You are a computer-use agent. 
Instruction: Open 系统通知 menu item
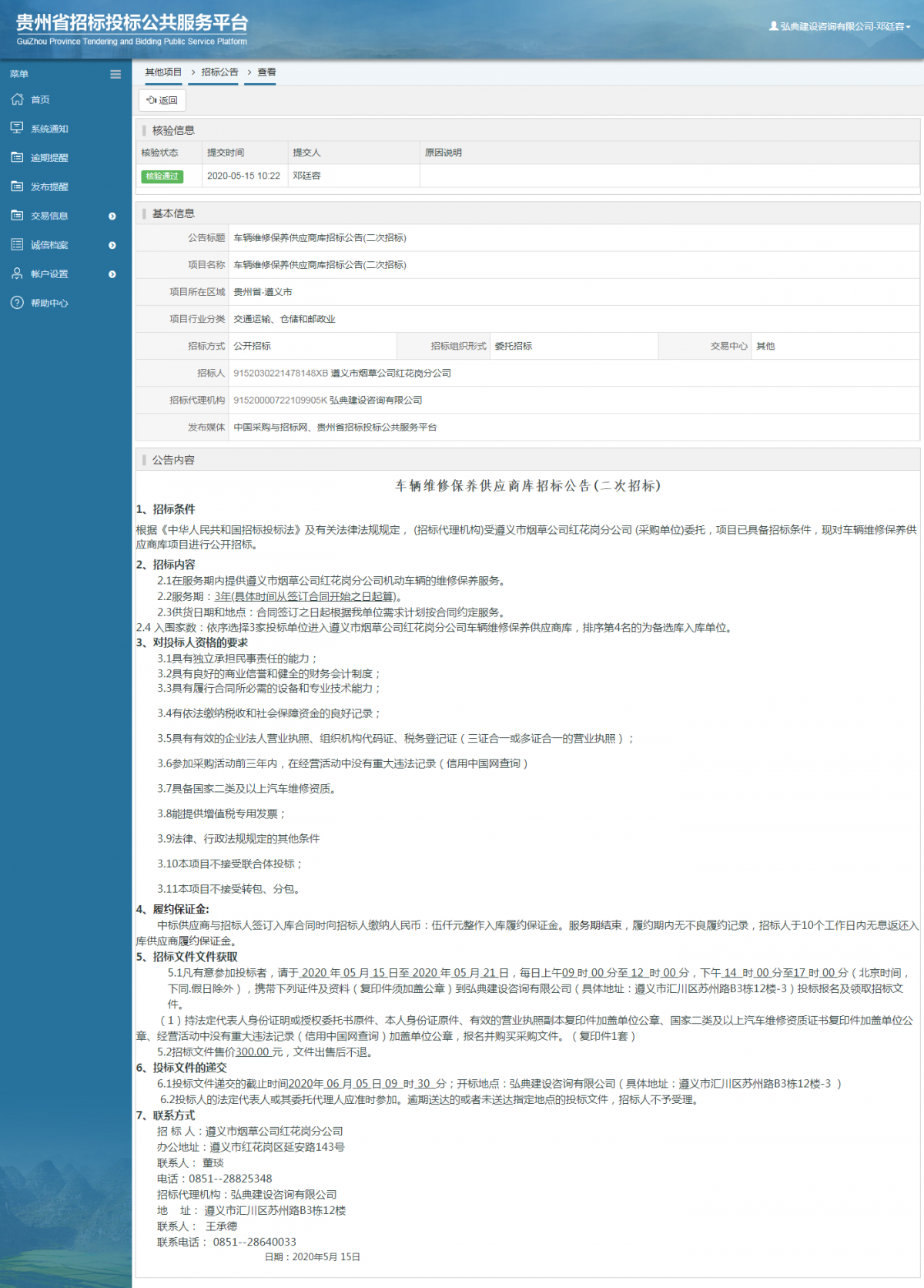click(49, 129)
